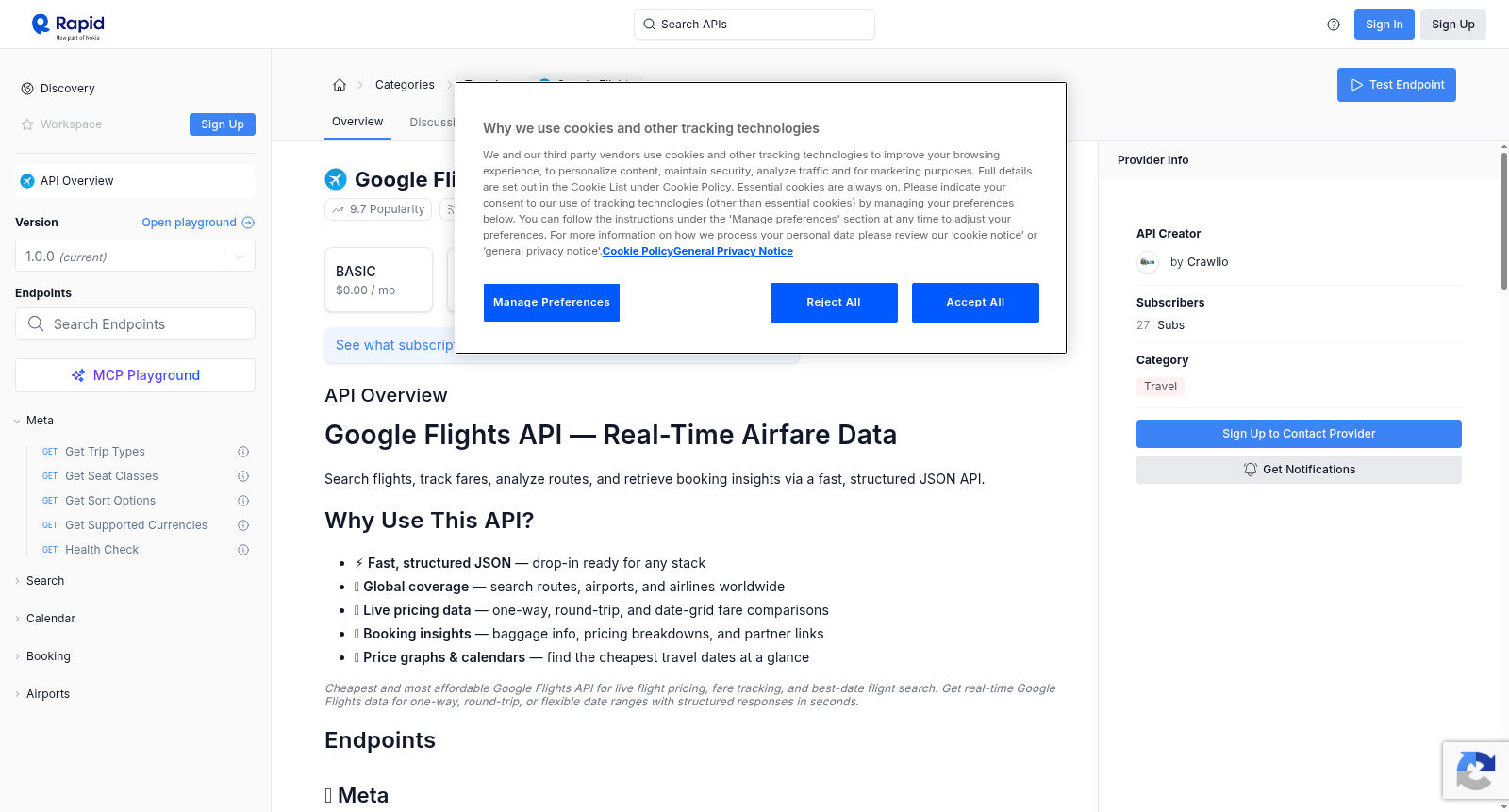Select the Health Check endpoint
Image resolution: width=1509 pixels, height=812 pixels.
point(102,550)
